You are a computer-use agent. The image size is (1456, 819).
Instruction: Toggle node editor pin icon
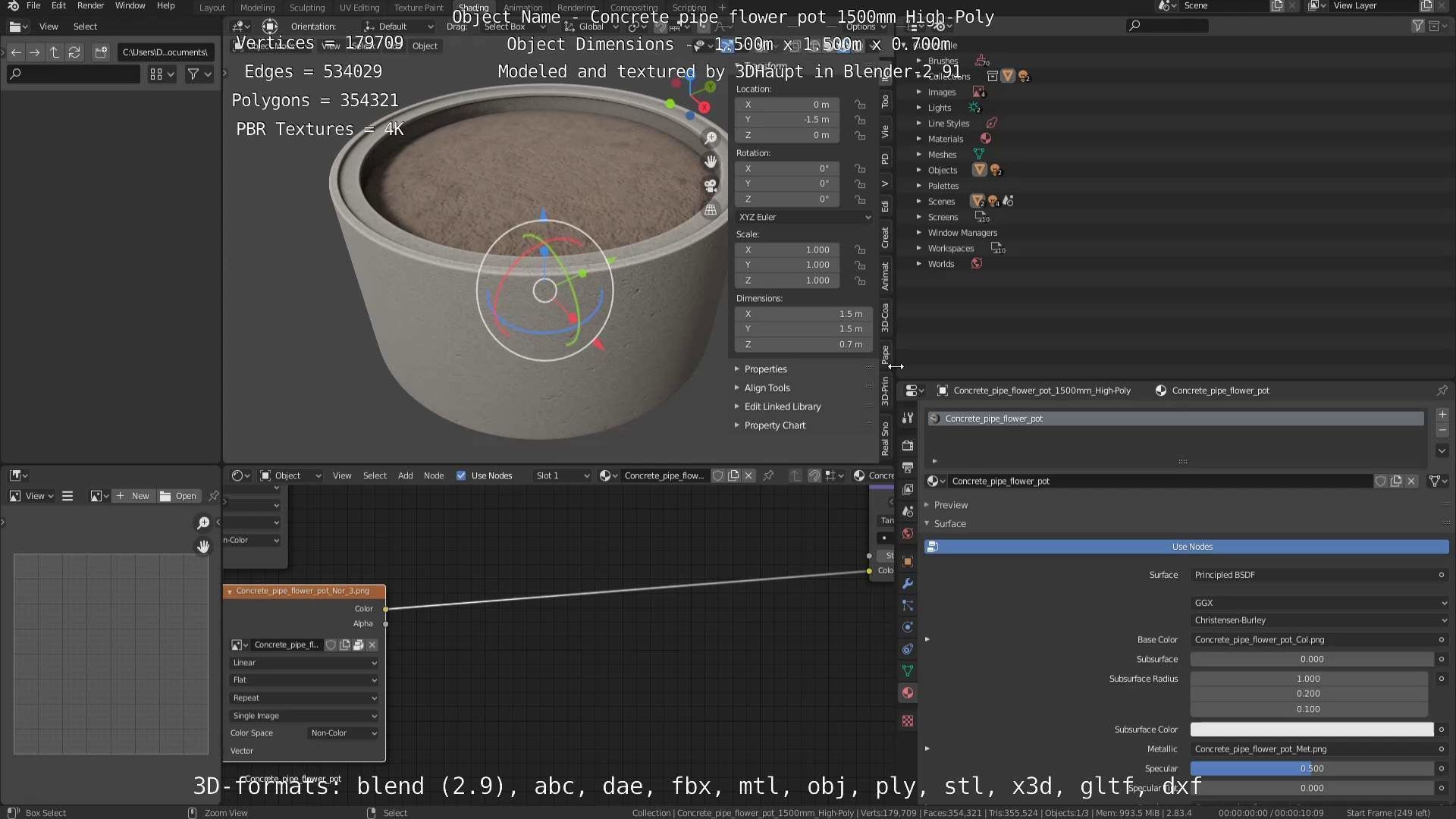[x=768, y=476]
